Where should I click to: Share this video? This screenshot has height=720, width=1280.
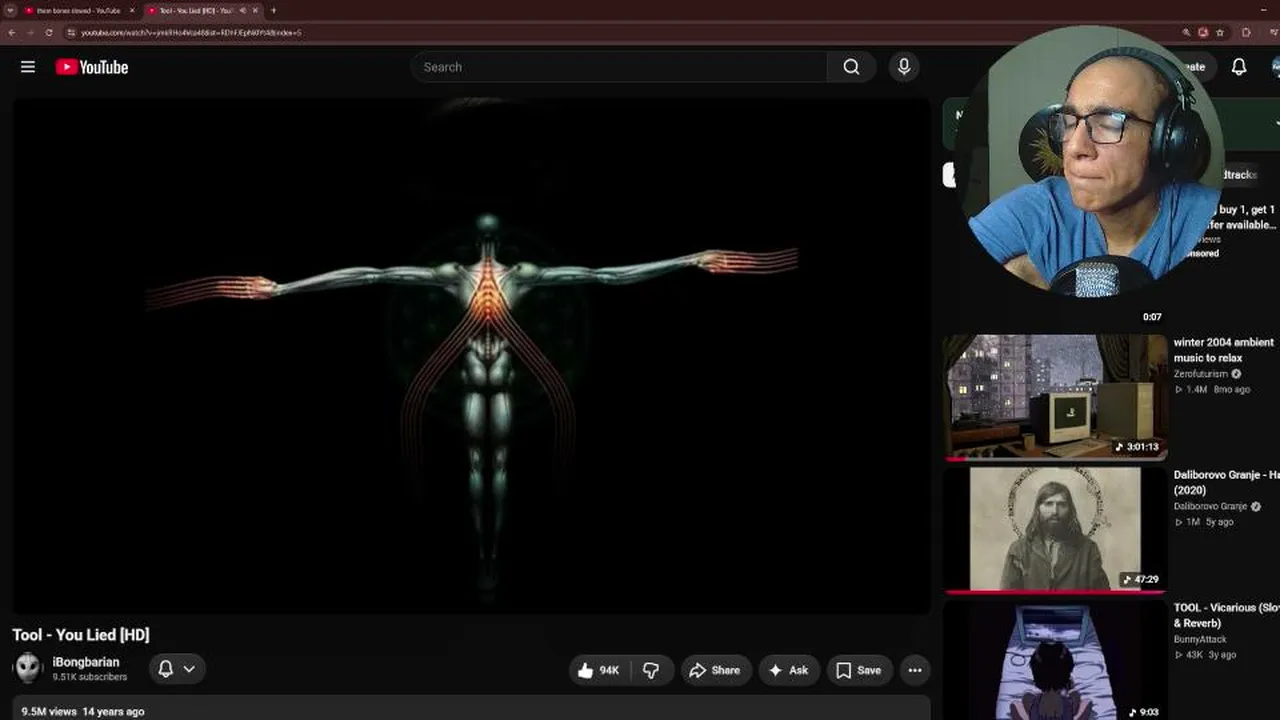715,670
